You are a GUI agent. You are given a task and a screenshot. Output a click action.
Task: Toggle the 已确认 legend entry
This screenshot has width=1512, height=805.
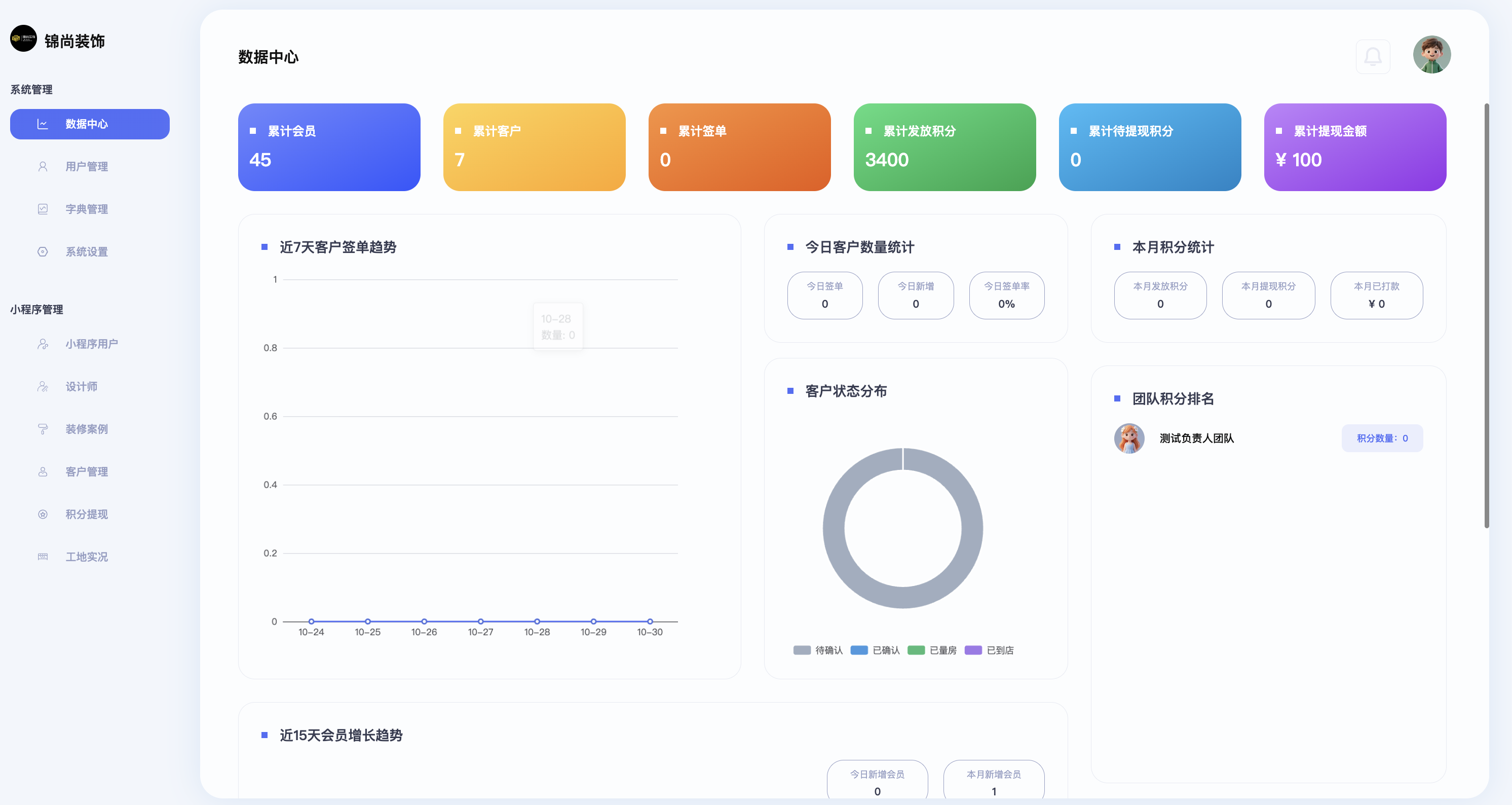click(x=875, y=650)
